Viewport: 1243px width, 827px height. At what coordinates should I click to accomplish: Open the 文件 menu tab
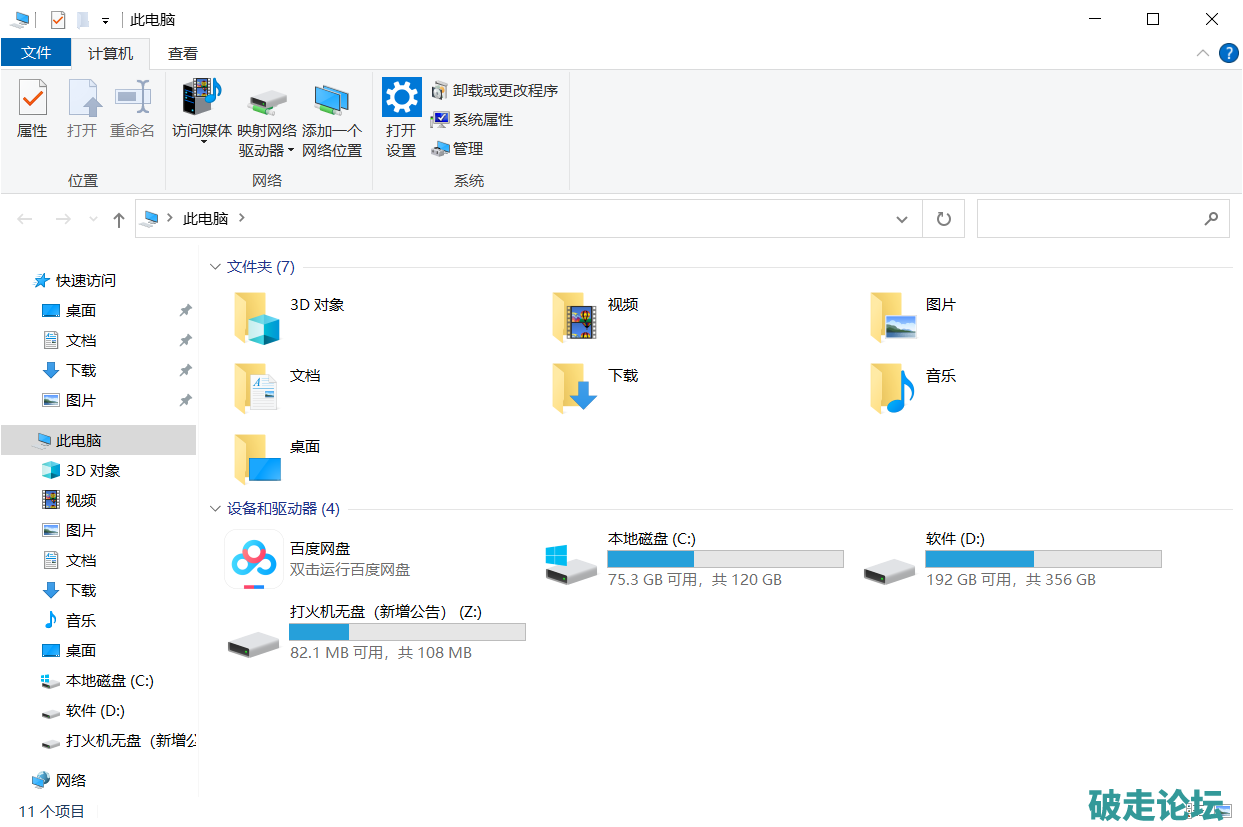(x=36, y=53)
